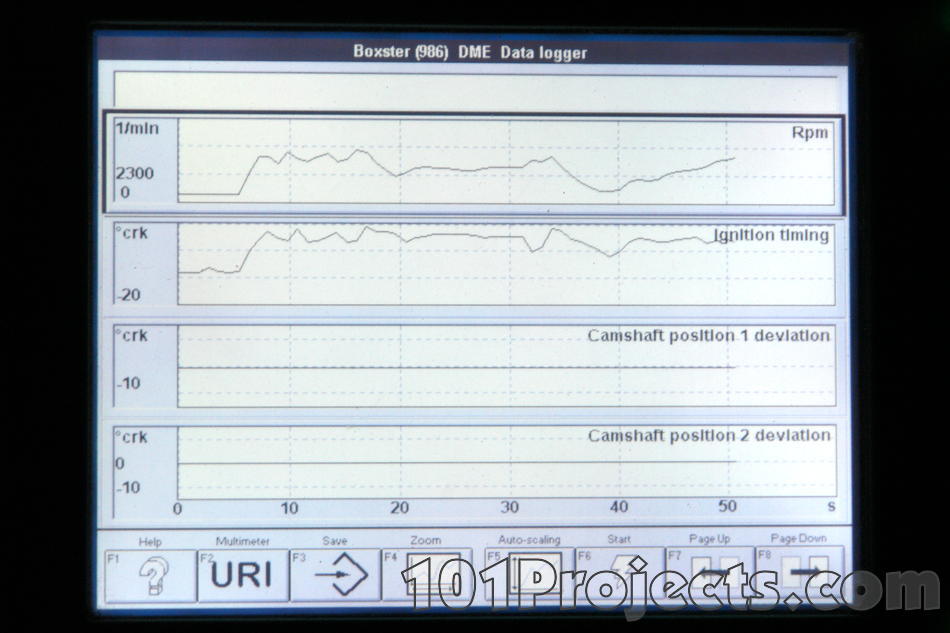The width and height of the screenshot is (950, 633).
Task: Click the "50" seconds time axis mark
Action: [x=727, y=506]
